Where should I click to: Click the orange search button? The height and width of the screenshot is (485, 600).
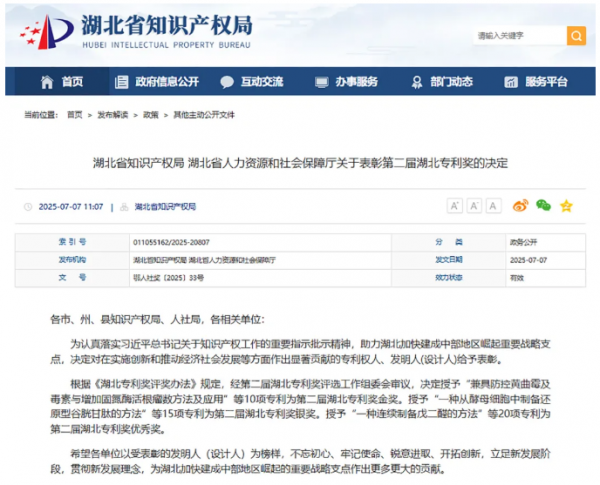click(x=576, y=36)
